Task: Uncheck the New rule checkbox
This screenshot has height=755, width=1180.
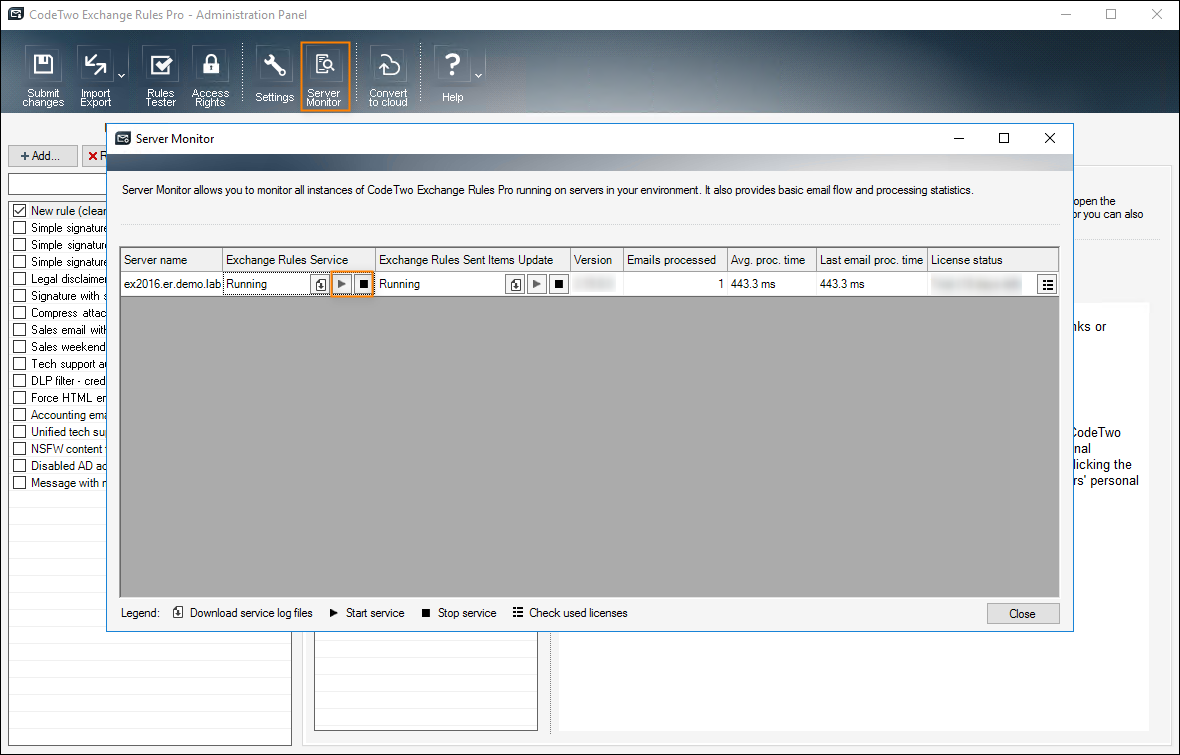Action: (19, 210)
